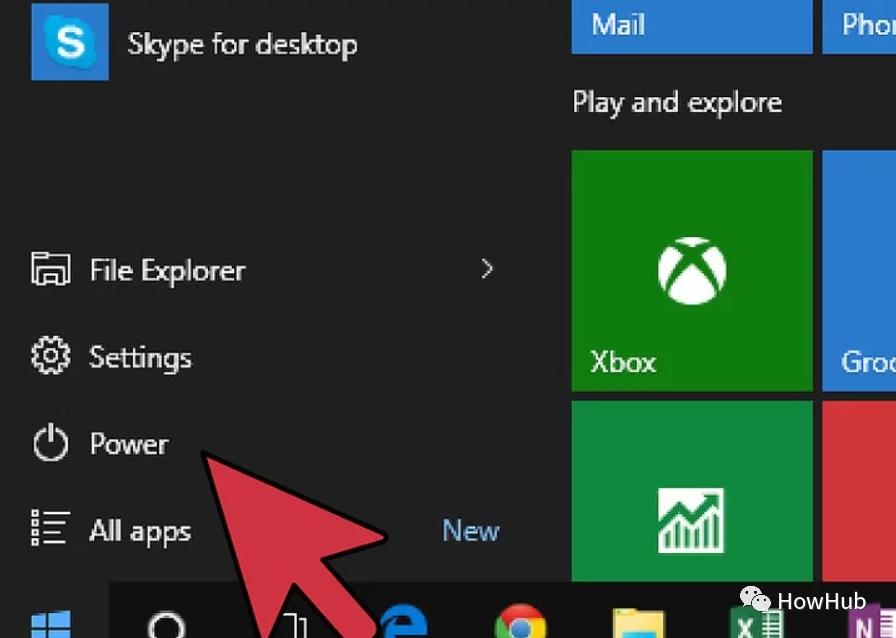Viewport: 896px width, 638px height.
Task: Open the Mail tile
Action: tap(692, 27)
